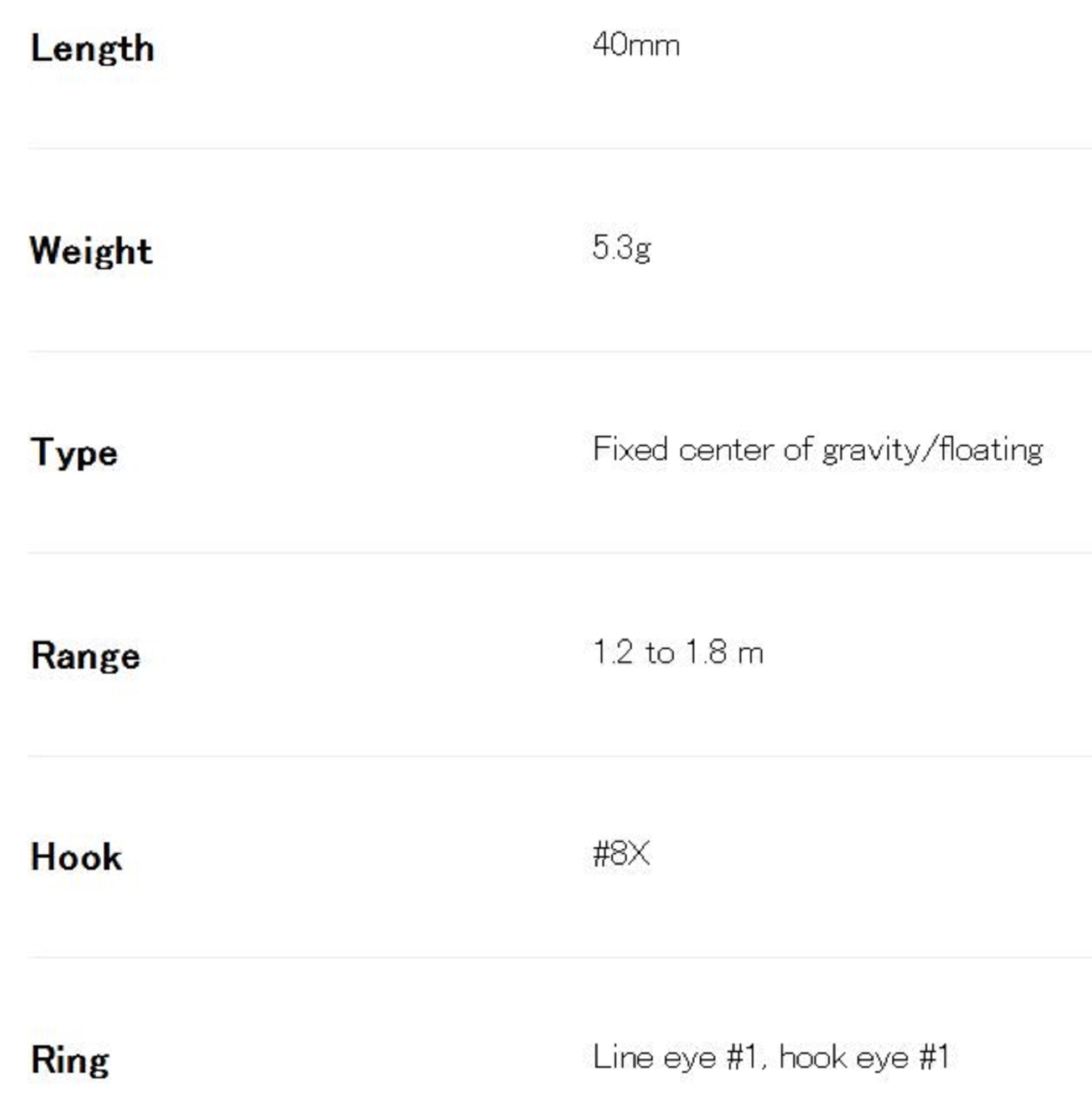Click the Hook label
This screenshot has height=1106, width=1092.
pyautogui.click(x=76, y=857)
